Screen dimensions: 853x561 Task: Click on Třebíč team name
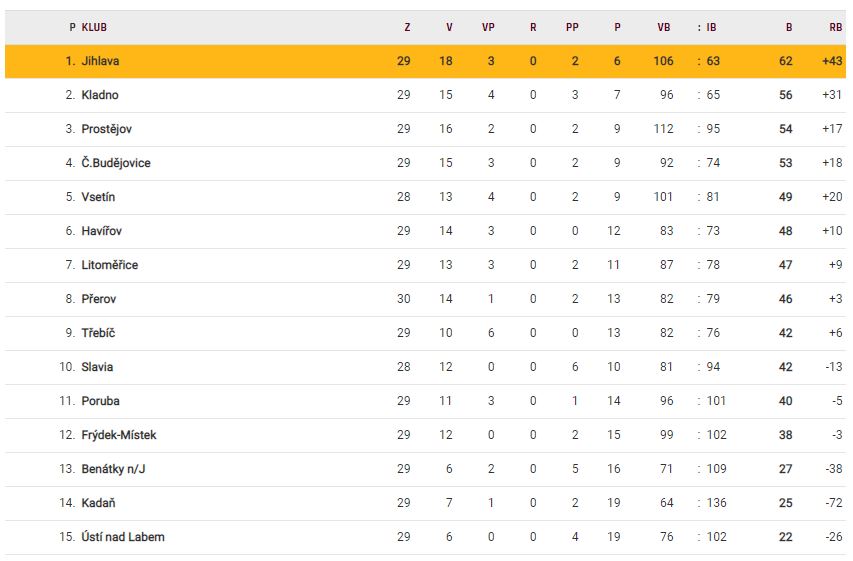(x=98, y=333)
